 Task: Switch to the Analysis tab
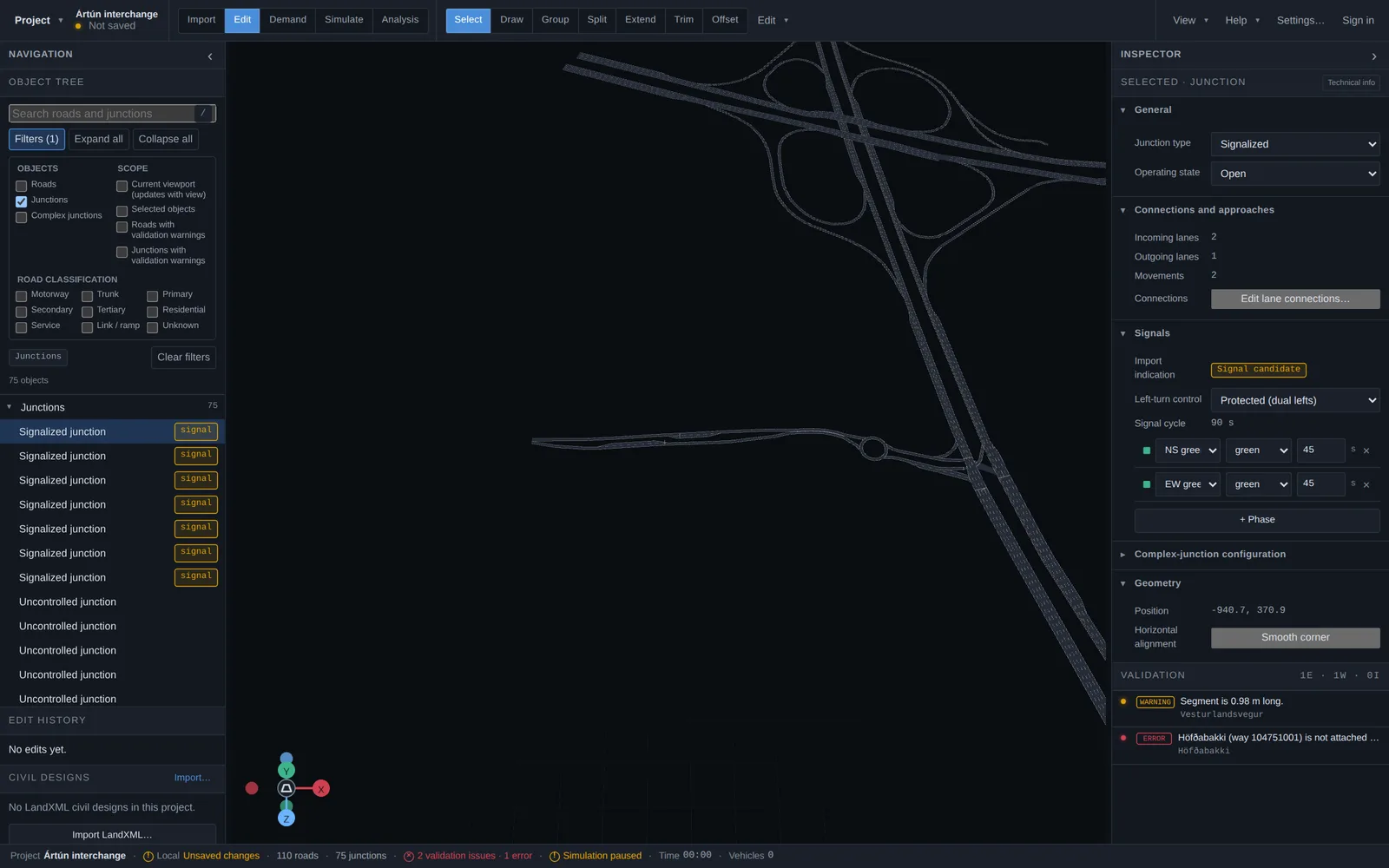click(400, 20)
